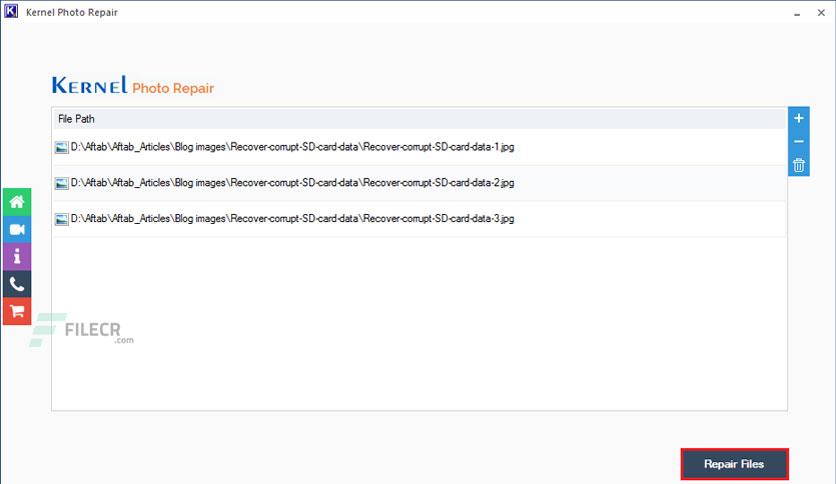Click the purple info sidebar icon
The height and width of the screenshot is (484, 836).
click(17, 257)
